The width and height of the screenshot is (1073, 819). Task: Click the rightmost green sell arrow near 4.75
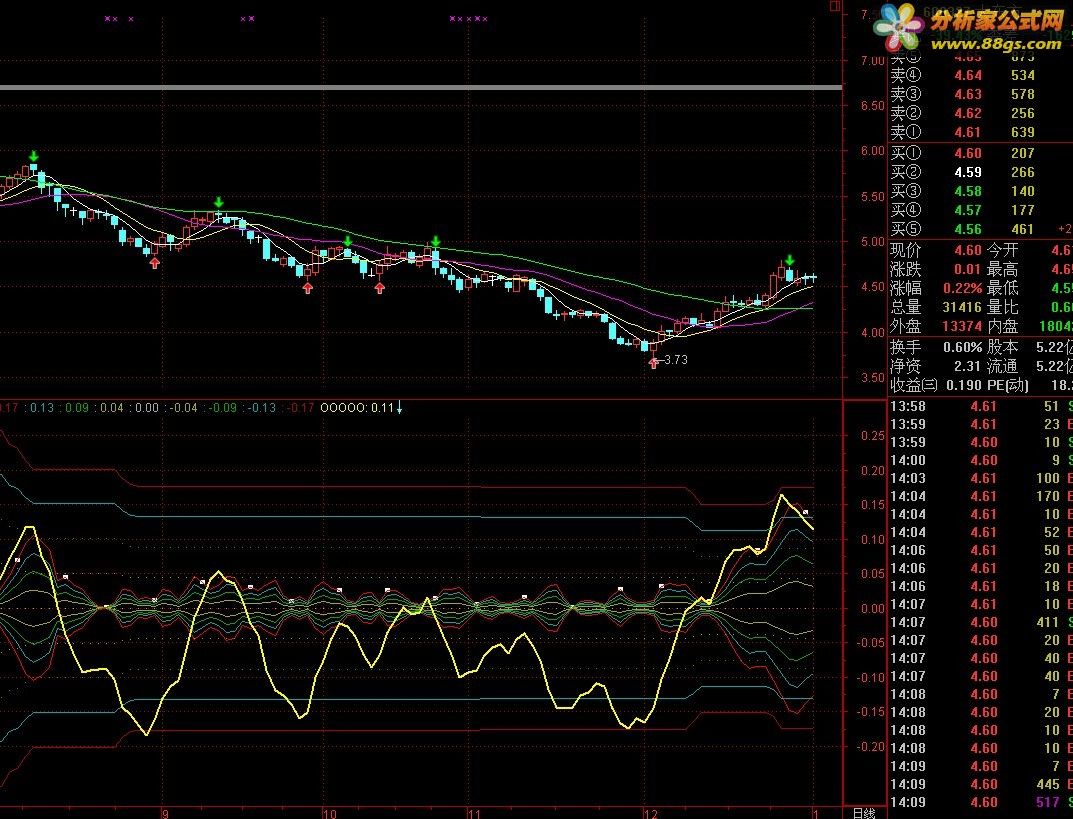(x=790, y=260)
